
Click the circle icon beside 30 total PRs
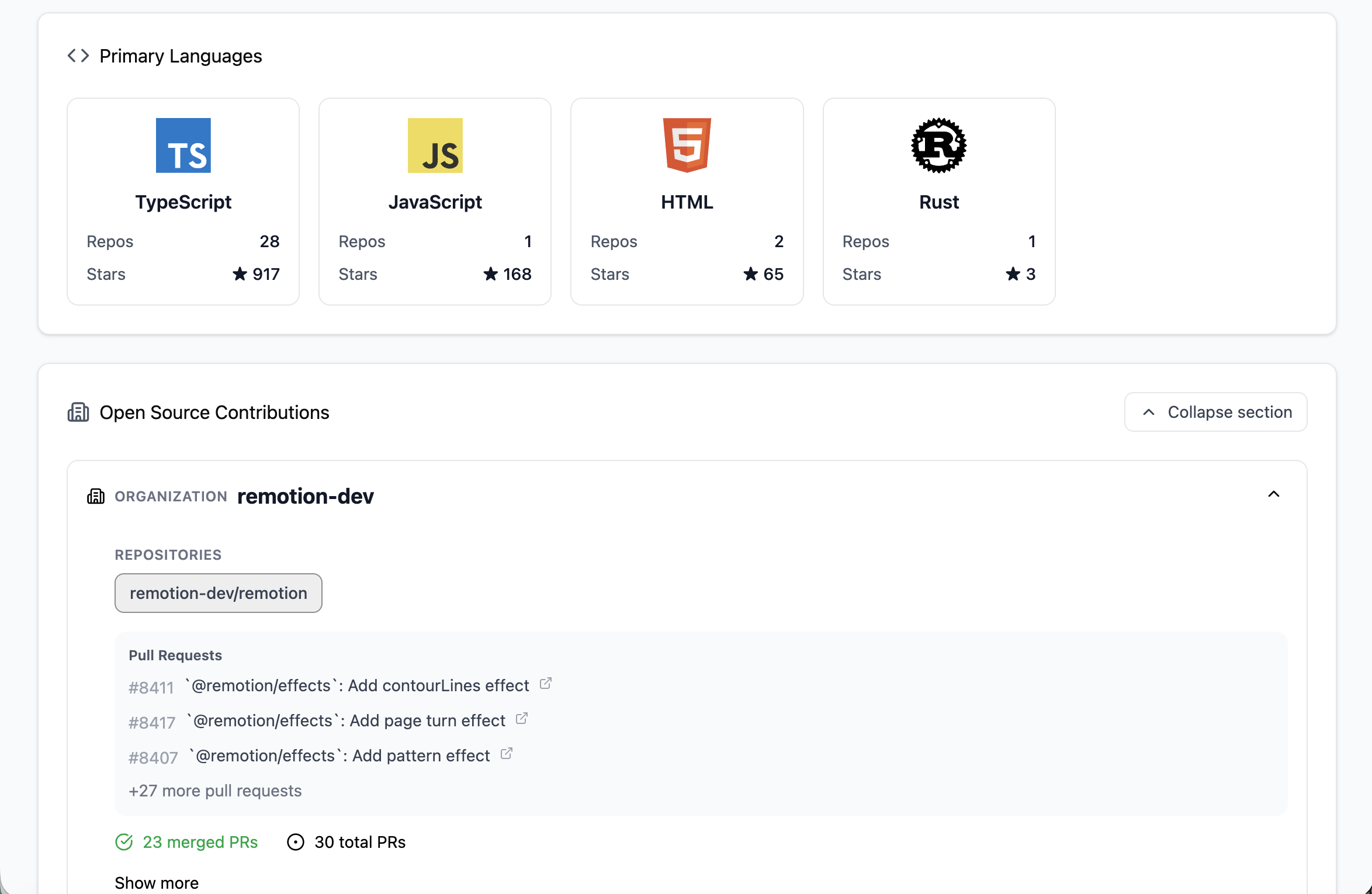296,842
